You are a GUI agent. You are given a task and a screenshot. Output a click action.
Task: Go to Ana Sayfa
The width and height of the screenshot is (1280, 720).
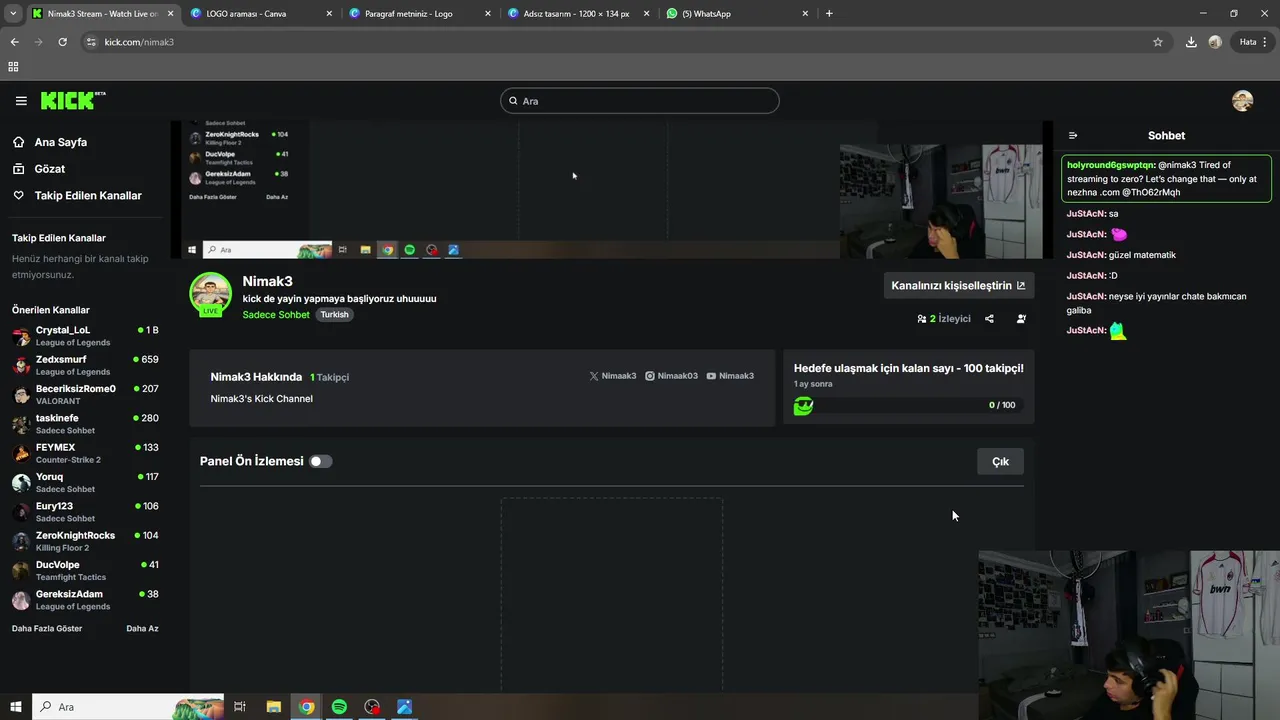pos(60,143)
